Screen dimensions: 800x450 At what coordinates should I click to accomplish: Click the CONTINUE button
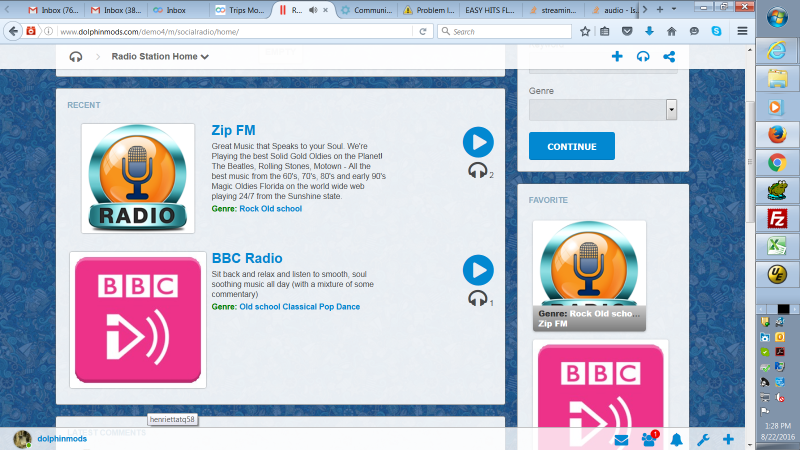(x=571, y=146)
